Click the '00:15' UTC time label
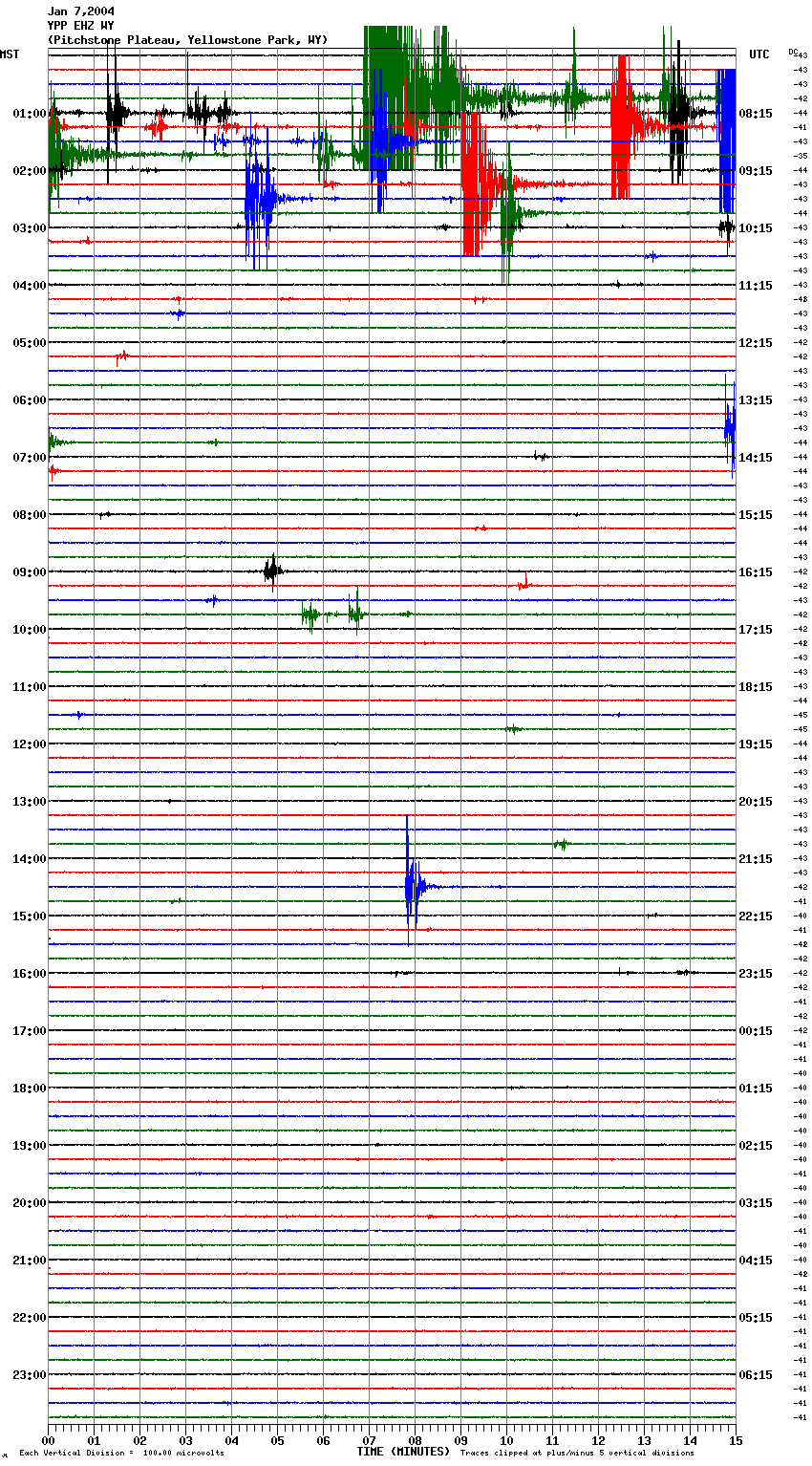 click(756, 1030)
